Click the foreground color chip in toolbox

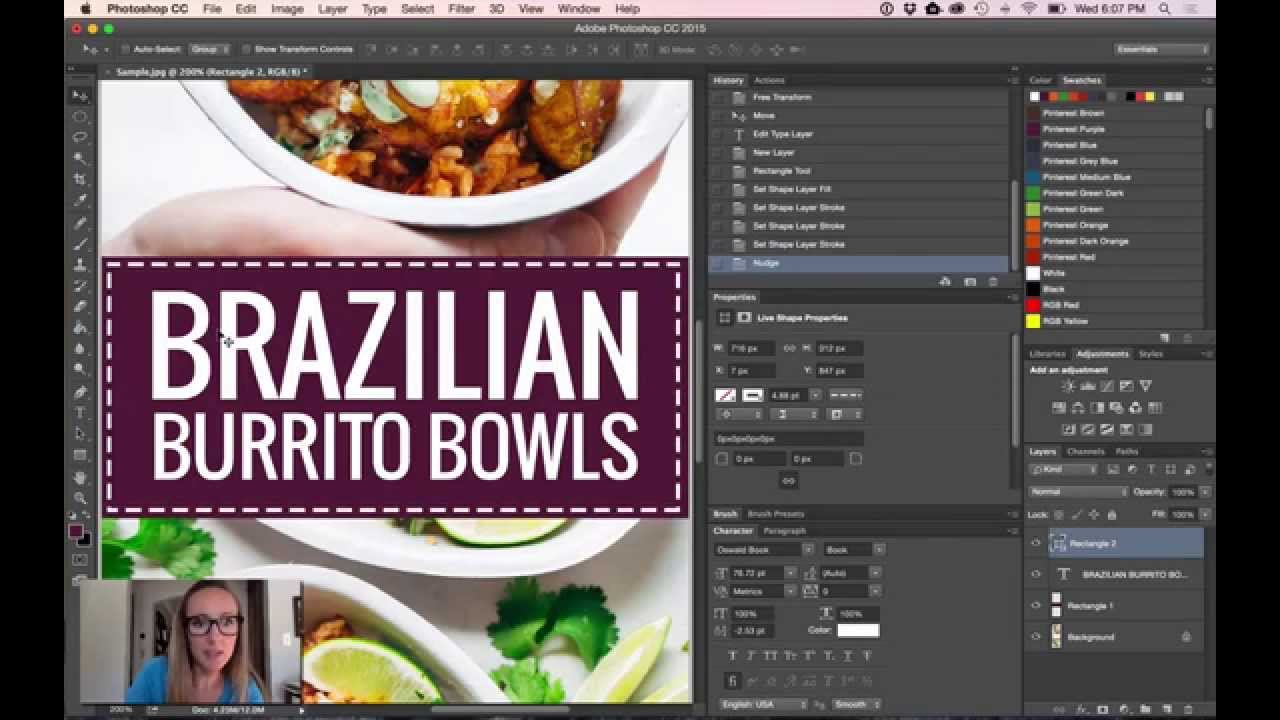tap(76, 531)
